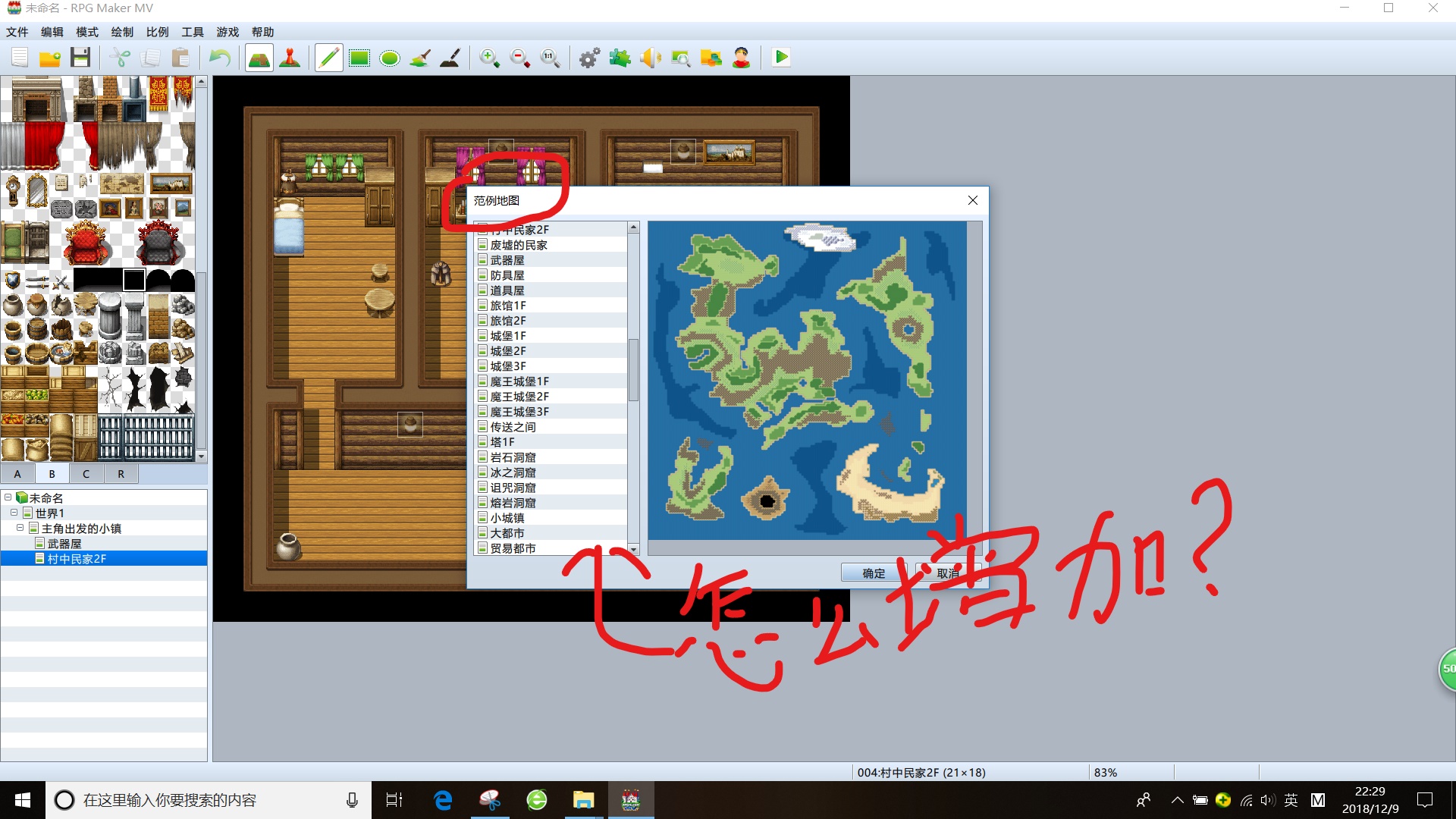Image resolution: width=1456 pixels, height=819 pixels.
Task: Select the Flood Fill tool
Action: 420,58
